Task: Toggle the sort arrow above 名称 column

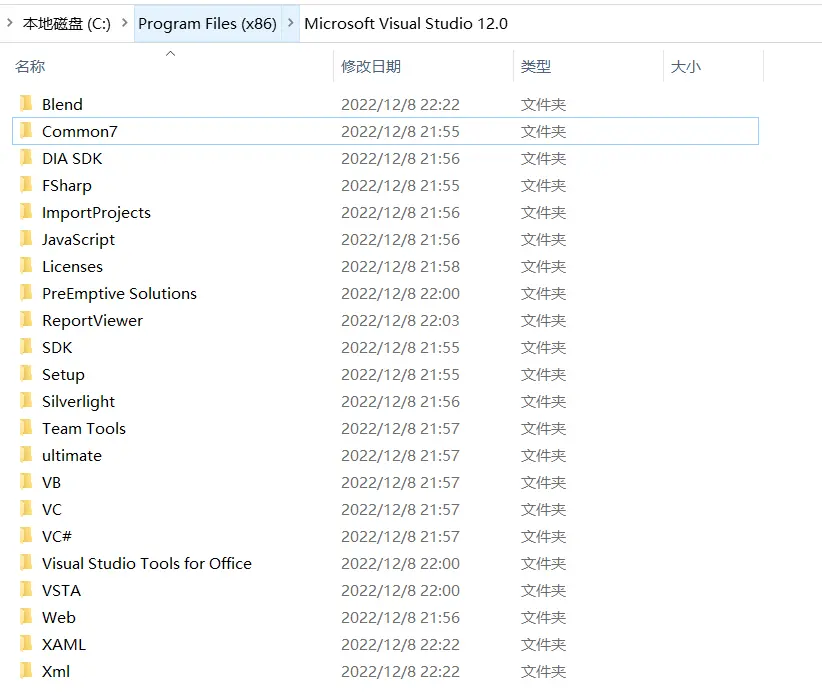Action: tap(170, 53)
